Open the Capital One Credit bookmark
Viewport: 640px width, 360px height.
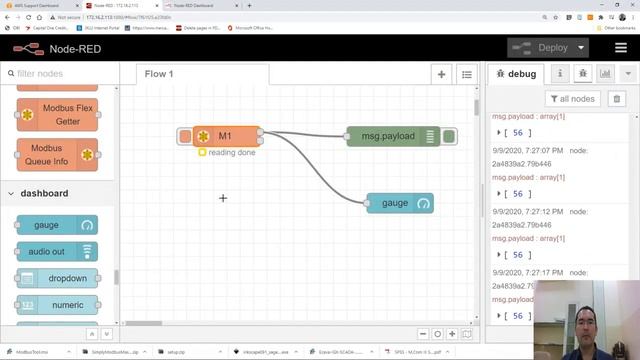(47, 28)
